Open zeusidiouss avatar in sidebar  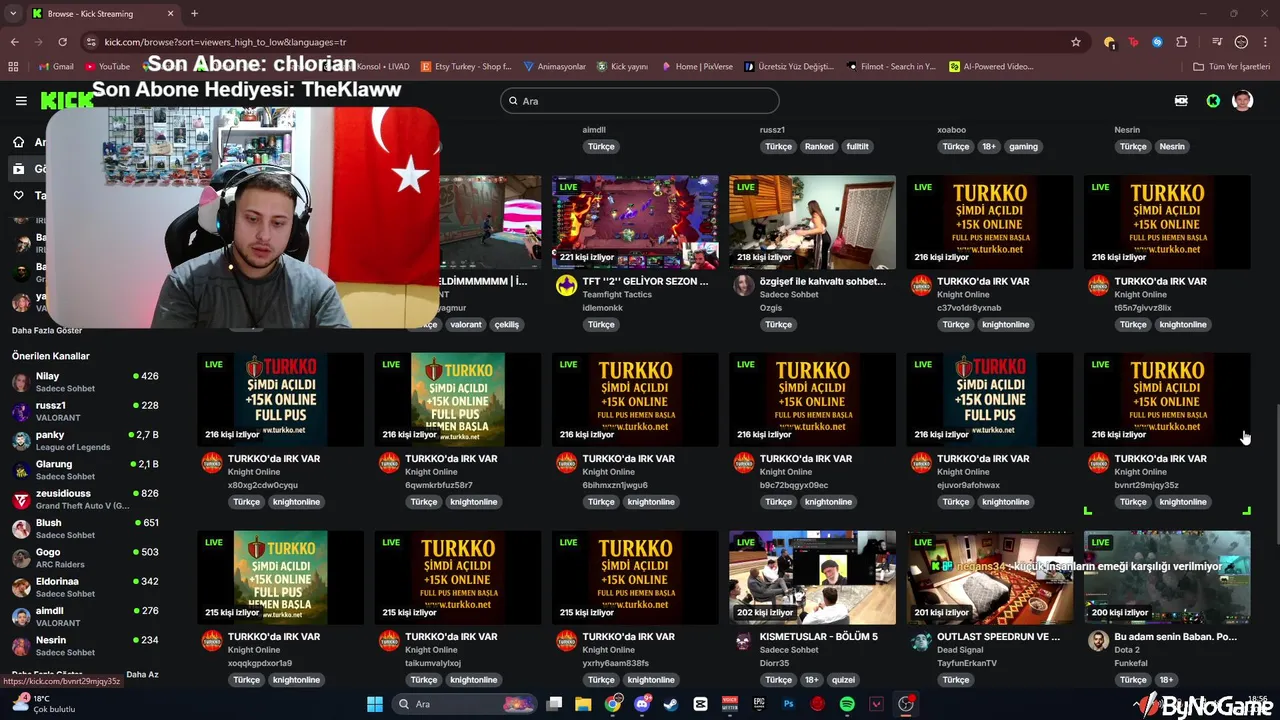coord(20,499)
